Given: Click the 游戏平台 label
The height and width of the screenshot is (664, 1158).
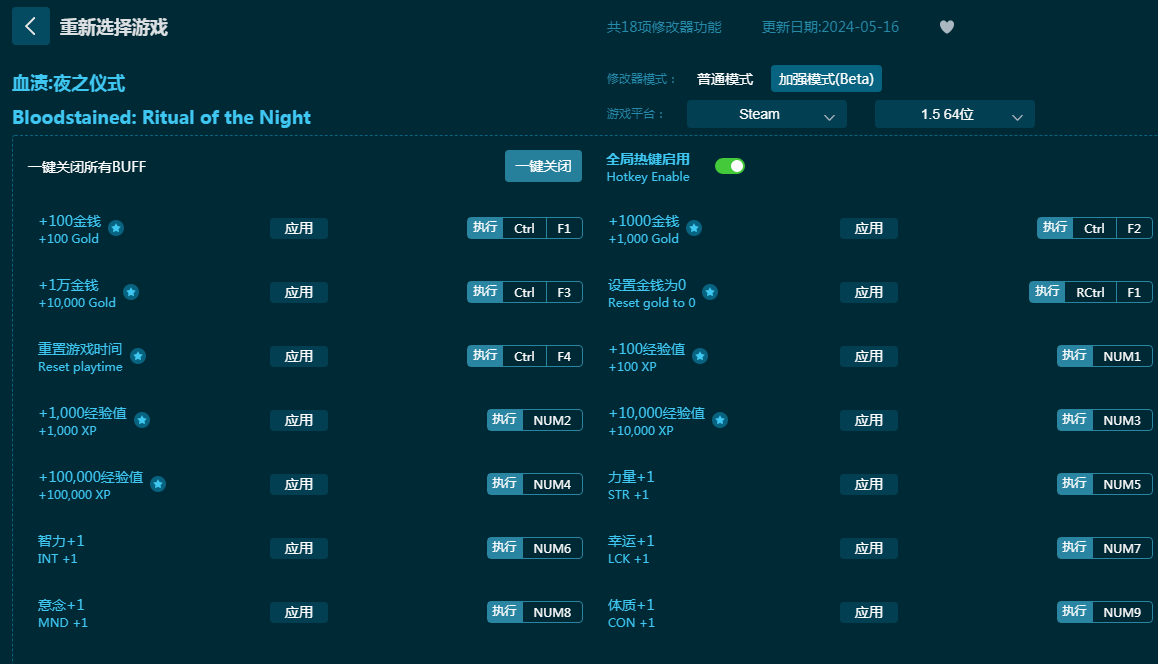Looking at the screenshot, I should (634, 114).
